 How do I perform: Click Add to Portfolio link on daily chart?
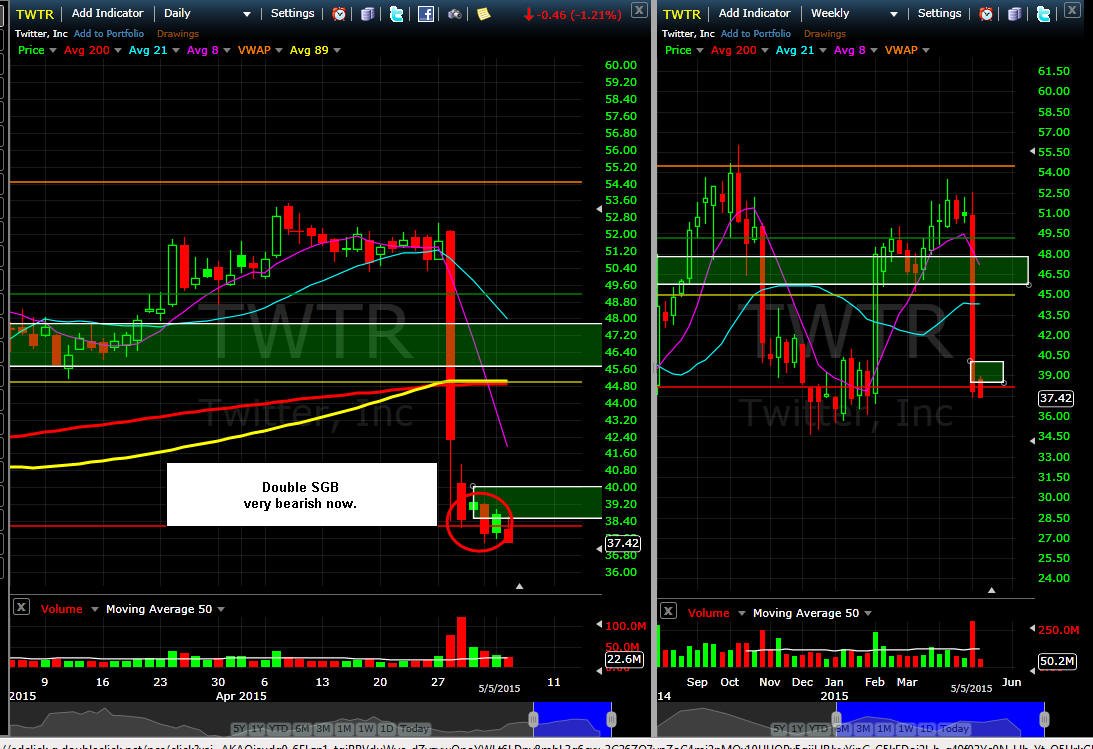click(109, 33)
